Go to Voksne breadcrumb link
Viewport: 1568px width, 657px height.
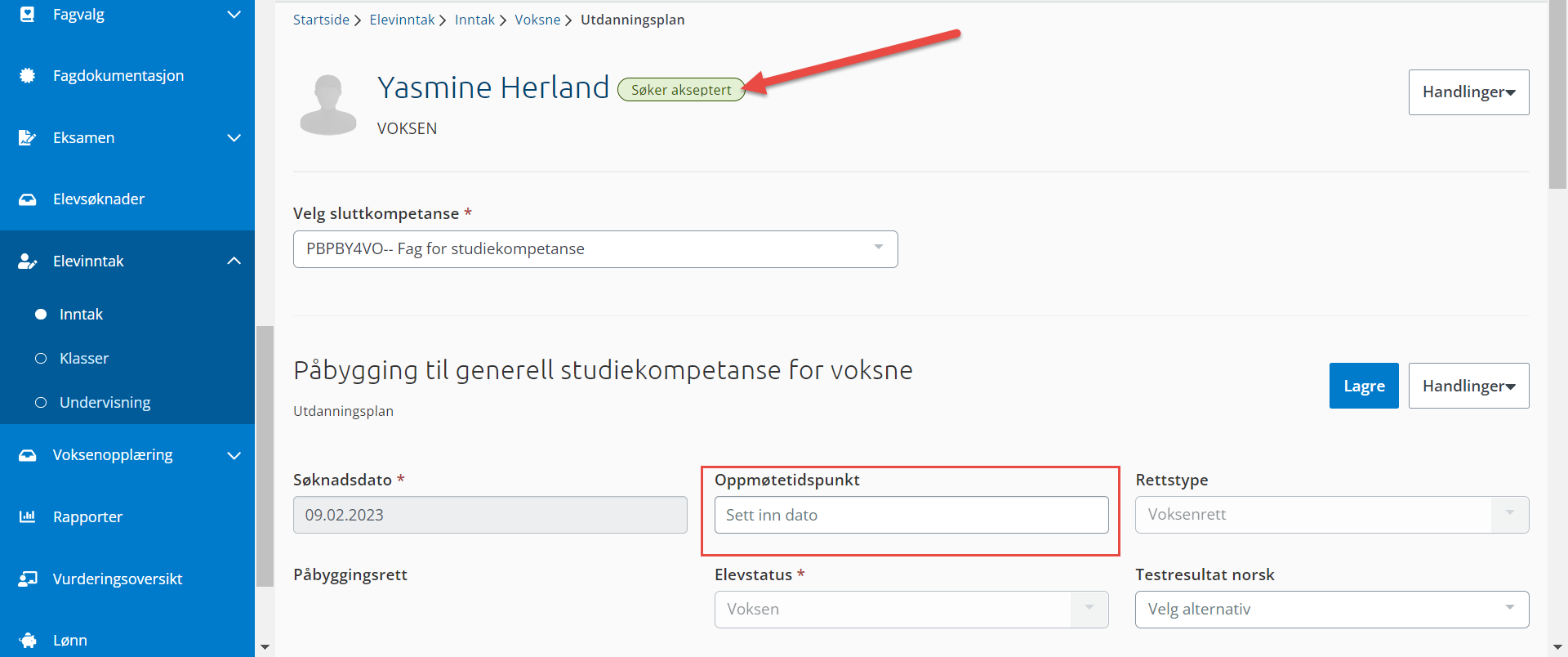click(537, 20)
